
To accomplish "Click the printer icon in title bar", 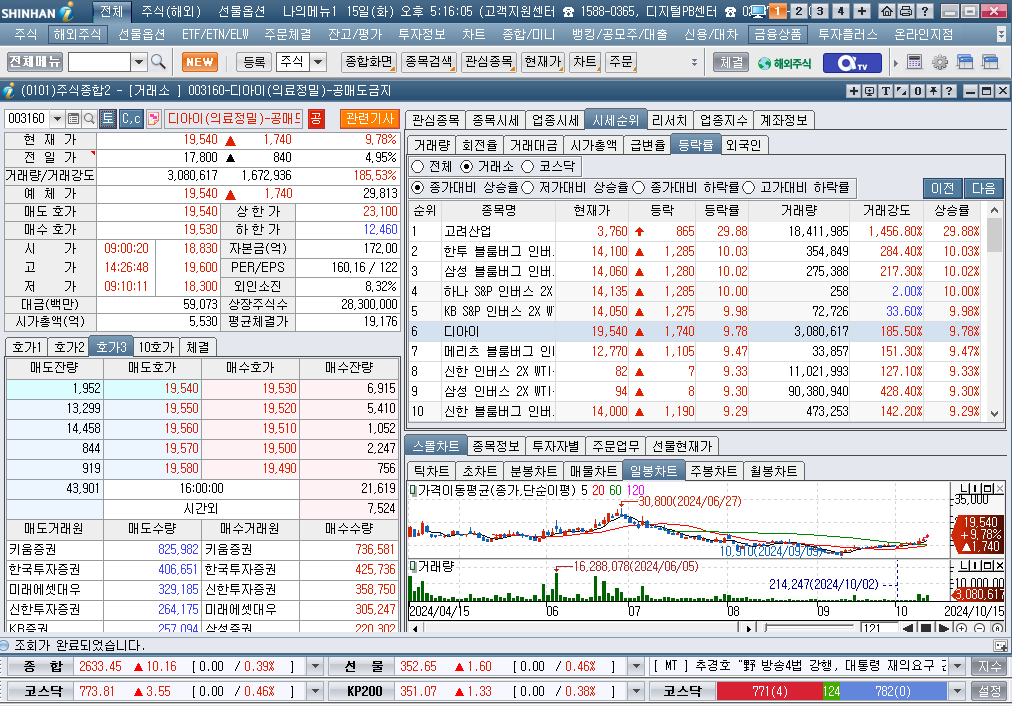I will point(906,11).
